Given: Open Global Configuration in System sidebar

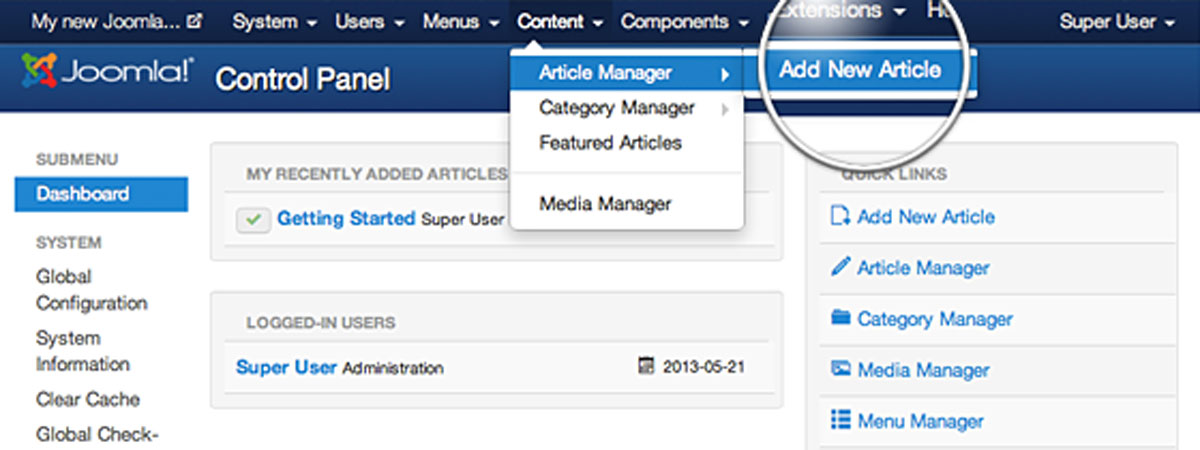Looking at the screenshot, I should pyautogui.click(x=91, y=289).
